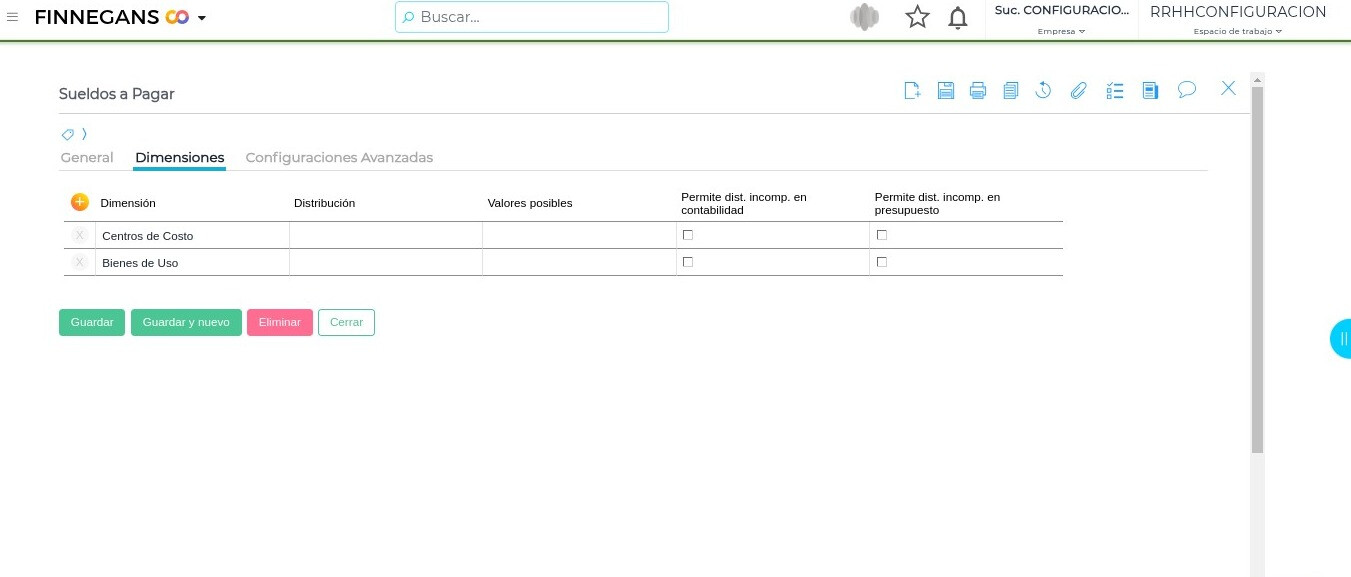Screen dimensions: 1351x577
Task: Click Valores posibles cell for Centros de Costo
Action: point(579,235)
